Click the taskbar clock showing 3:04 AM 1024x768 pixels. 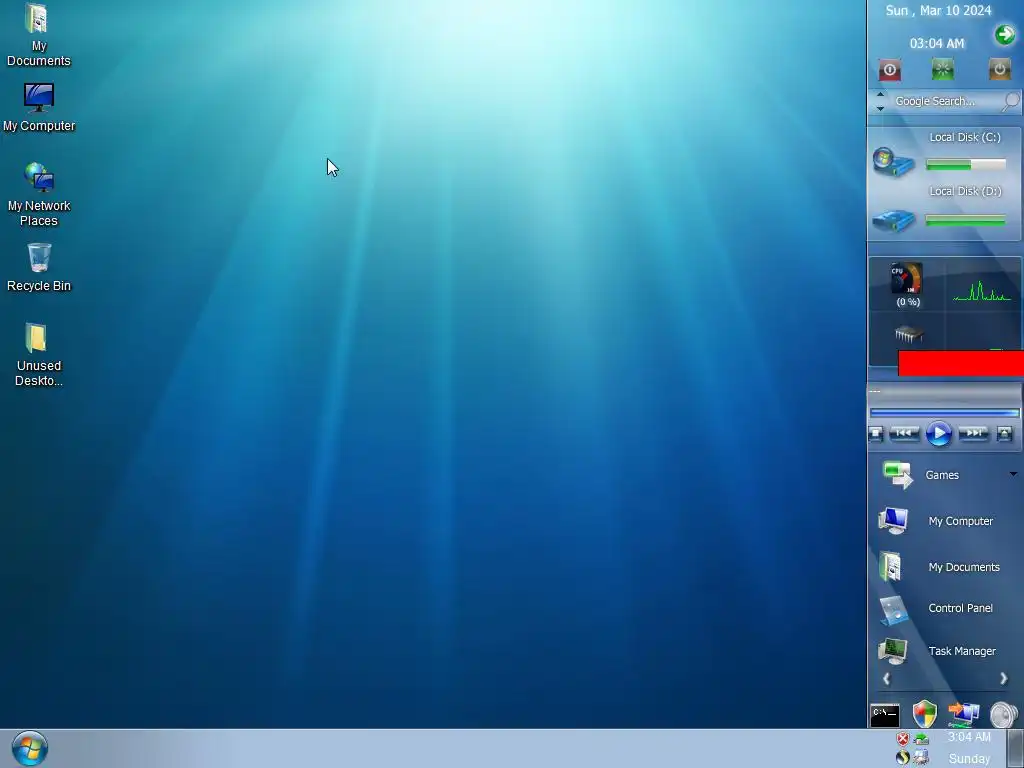(969, 737)
